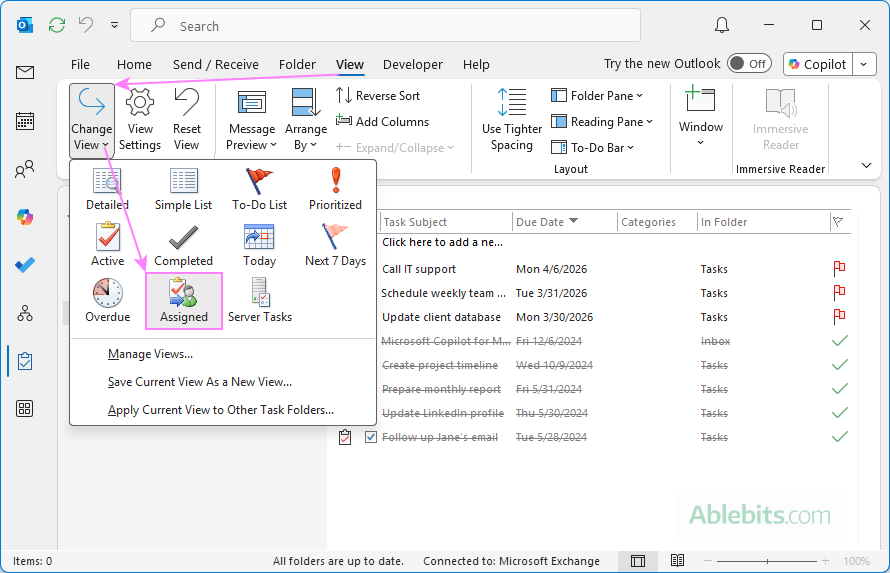Toggle the Try the new Outlook switch

coord(749,64)
